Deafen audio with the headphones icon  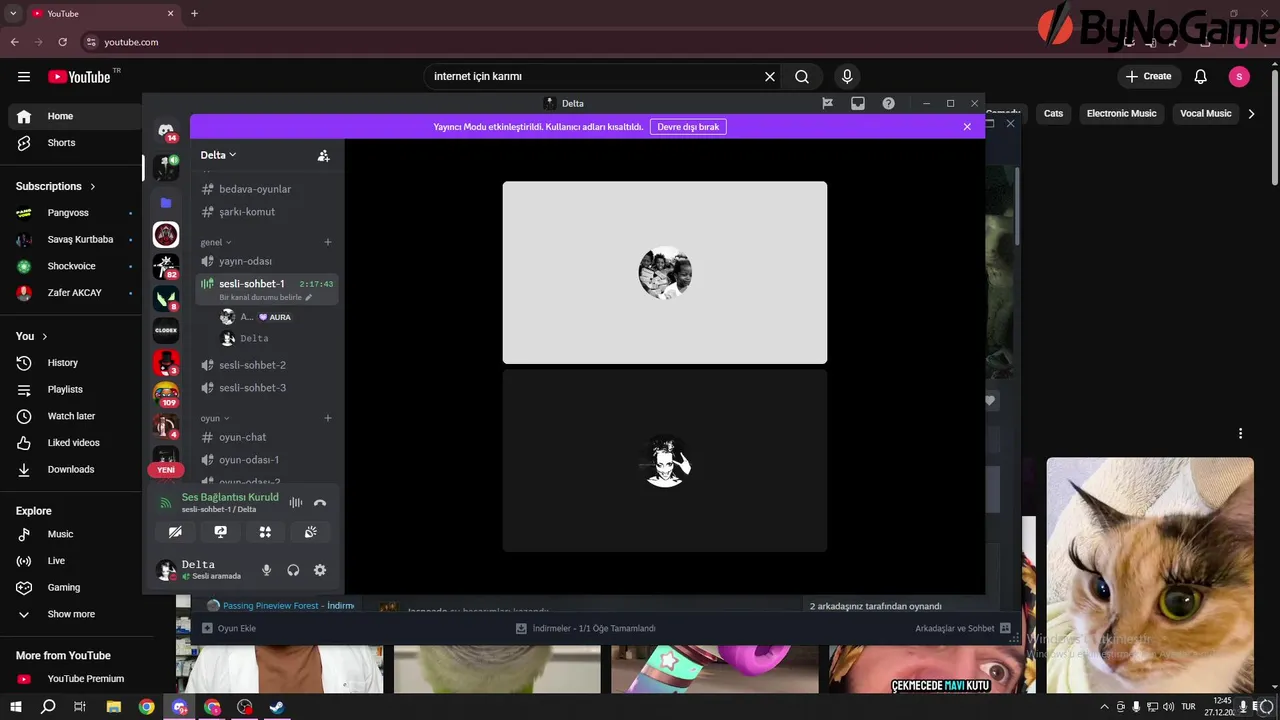point(293,570)
